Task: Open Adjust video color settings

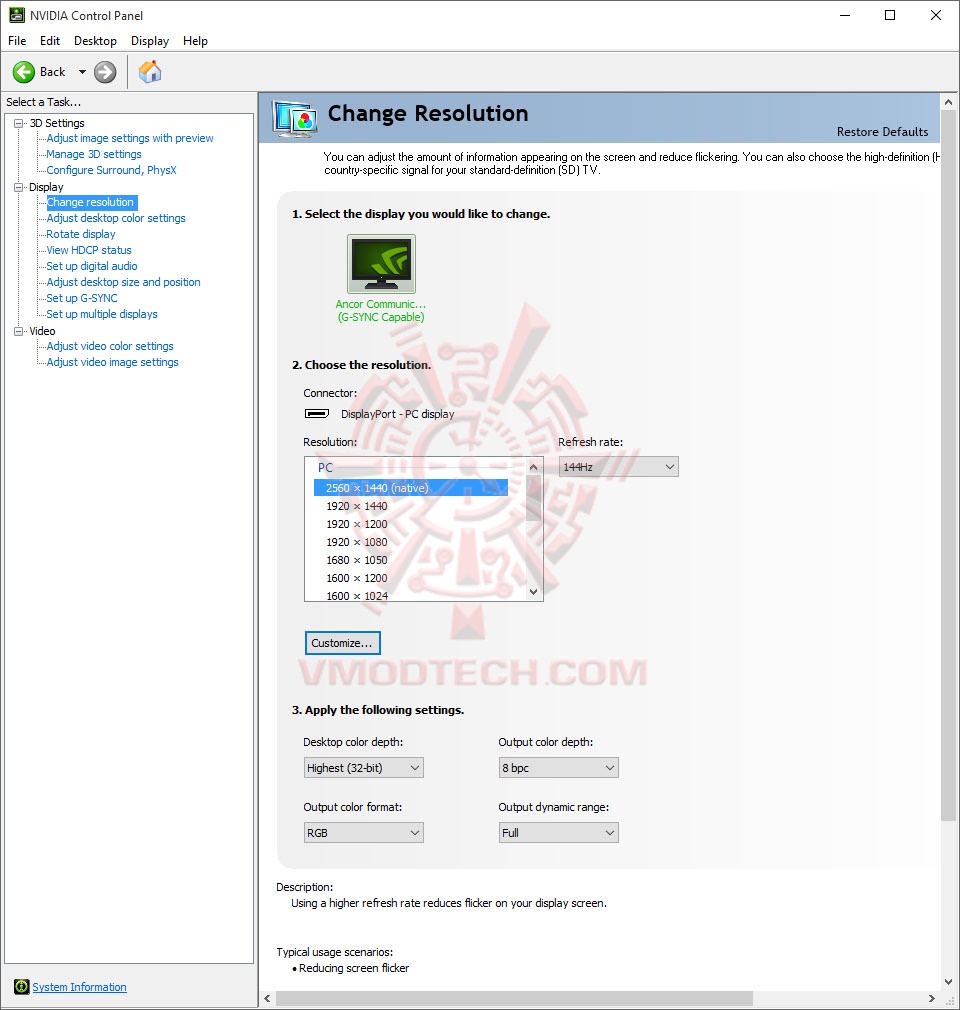Action: pos(110,347)
